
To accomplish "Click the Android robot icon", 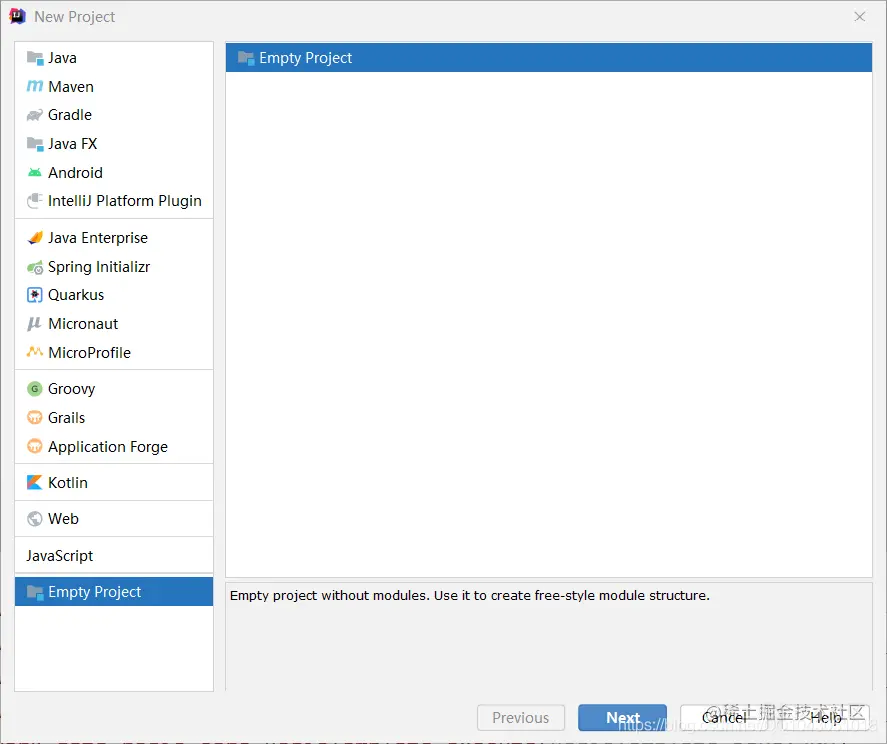I will (x=35, y=173).
